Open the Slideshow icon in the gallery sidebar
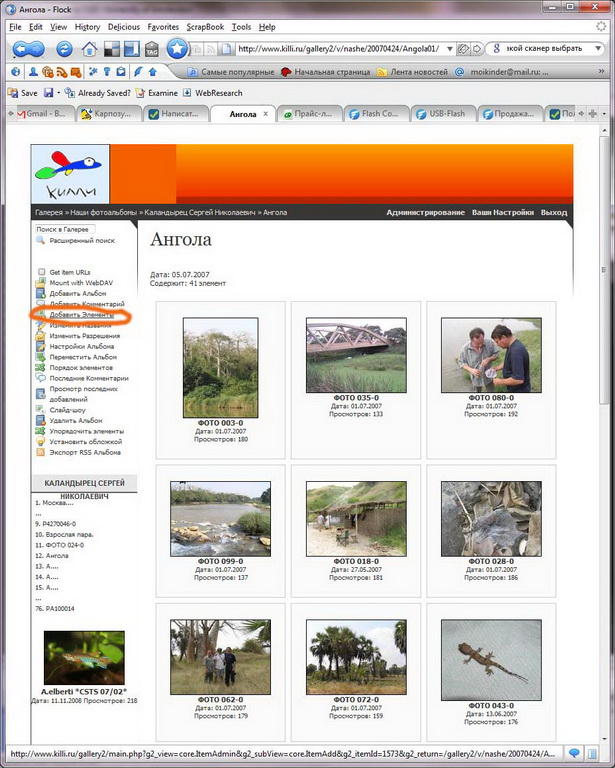Screen dimensions: 615x768 tap(40, 410)
